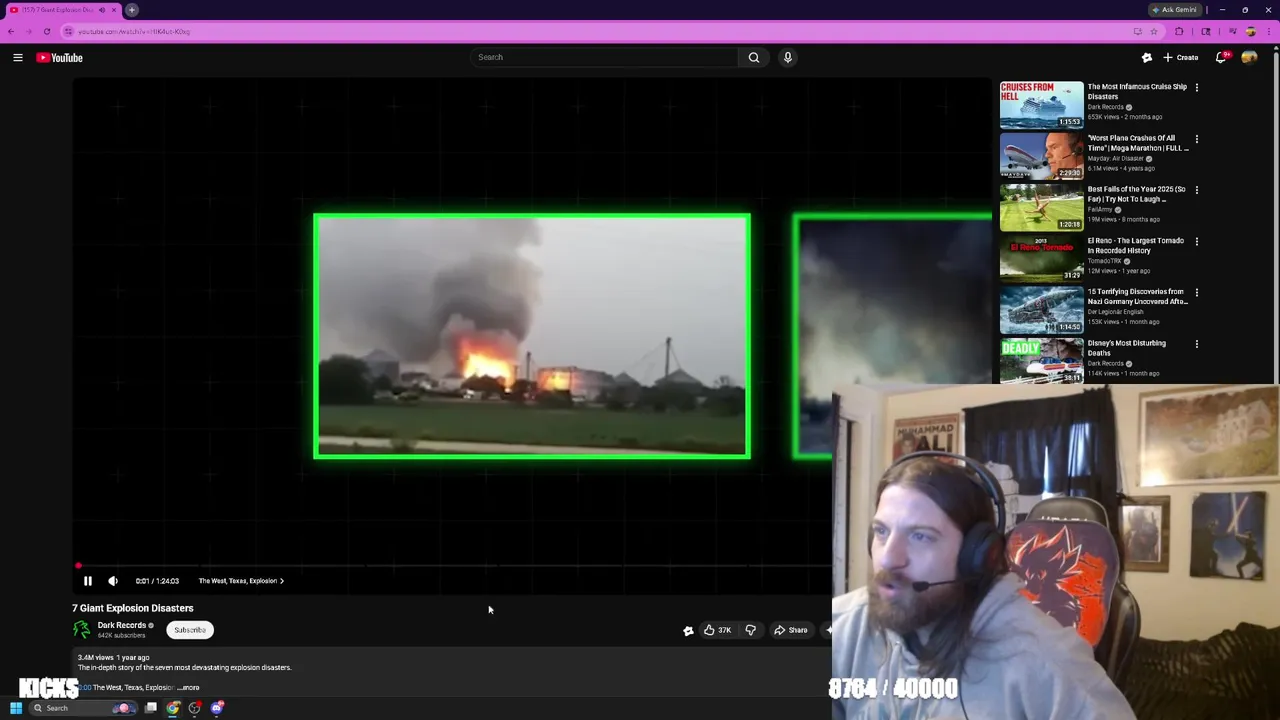This screenshot has width=1280, height=720.
Task: Click Ask Gemini button
Action: [x=1175, y=10]
